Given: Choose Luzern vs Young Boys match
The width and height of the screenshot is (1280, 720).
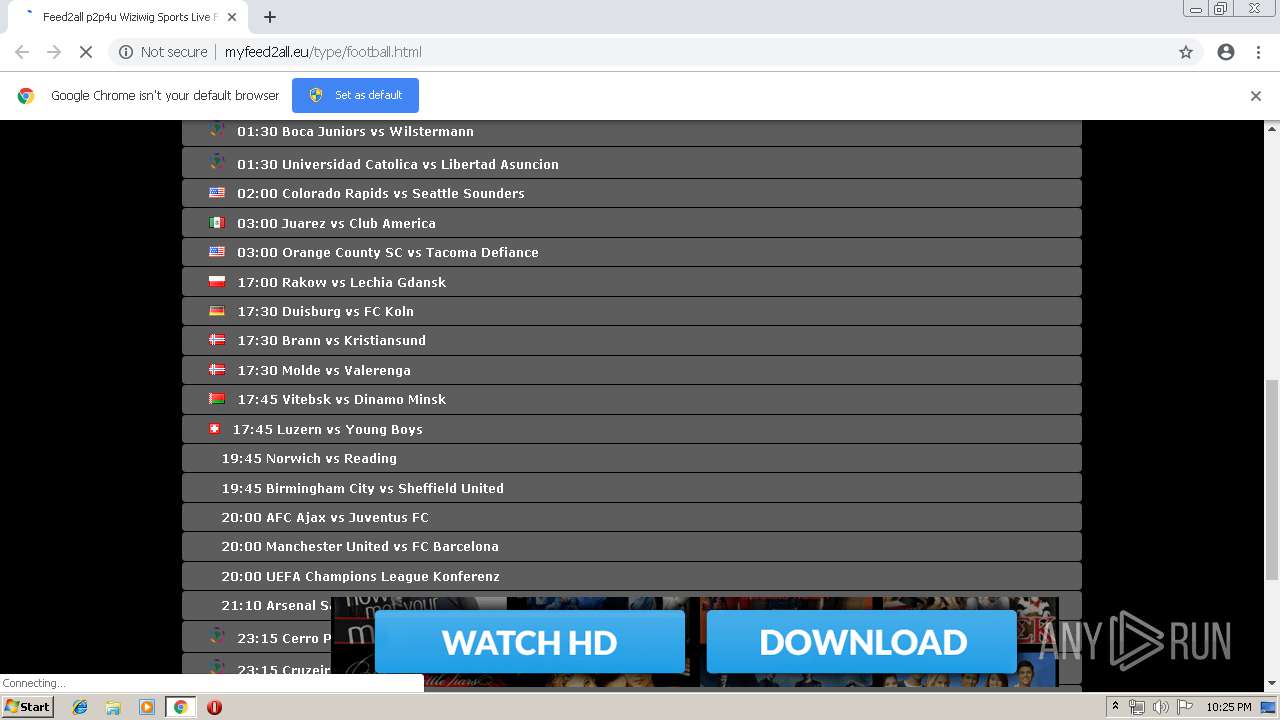Looking at the screenshot, I should (327, 429).
